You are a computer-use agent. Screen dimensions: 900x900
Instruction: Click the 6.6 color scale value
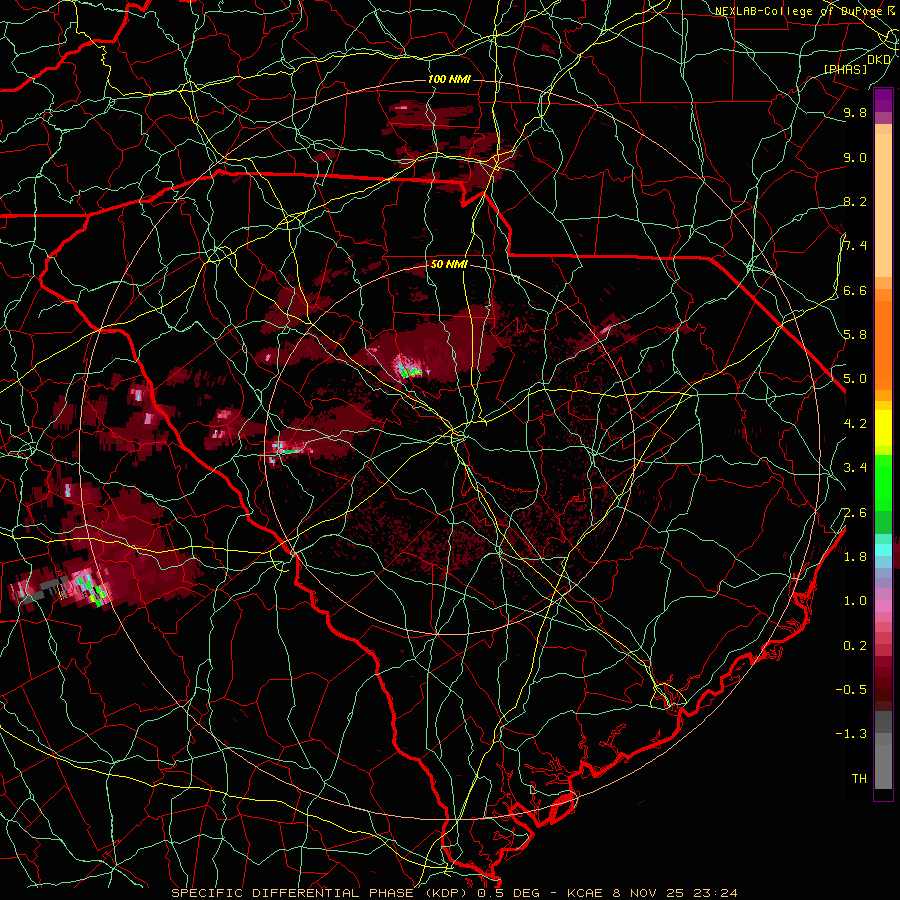(855, 290)
